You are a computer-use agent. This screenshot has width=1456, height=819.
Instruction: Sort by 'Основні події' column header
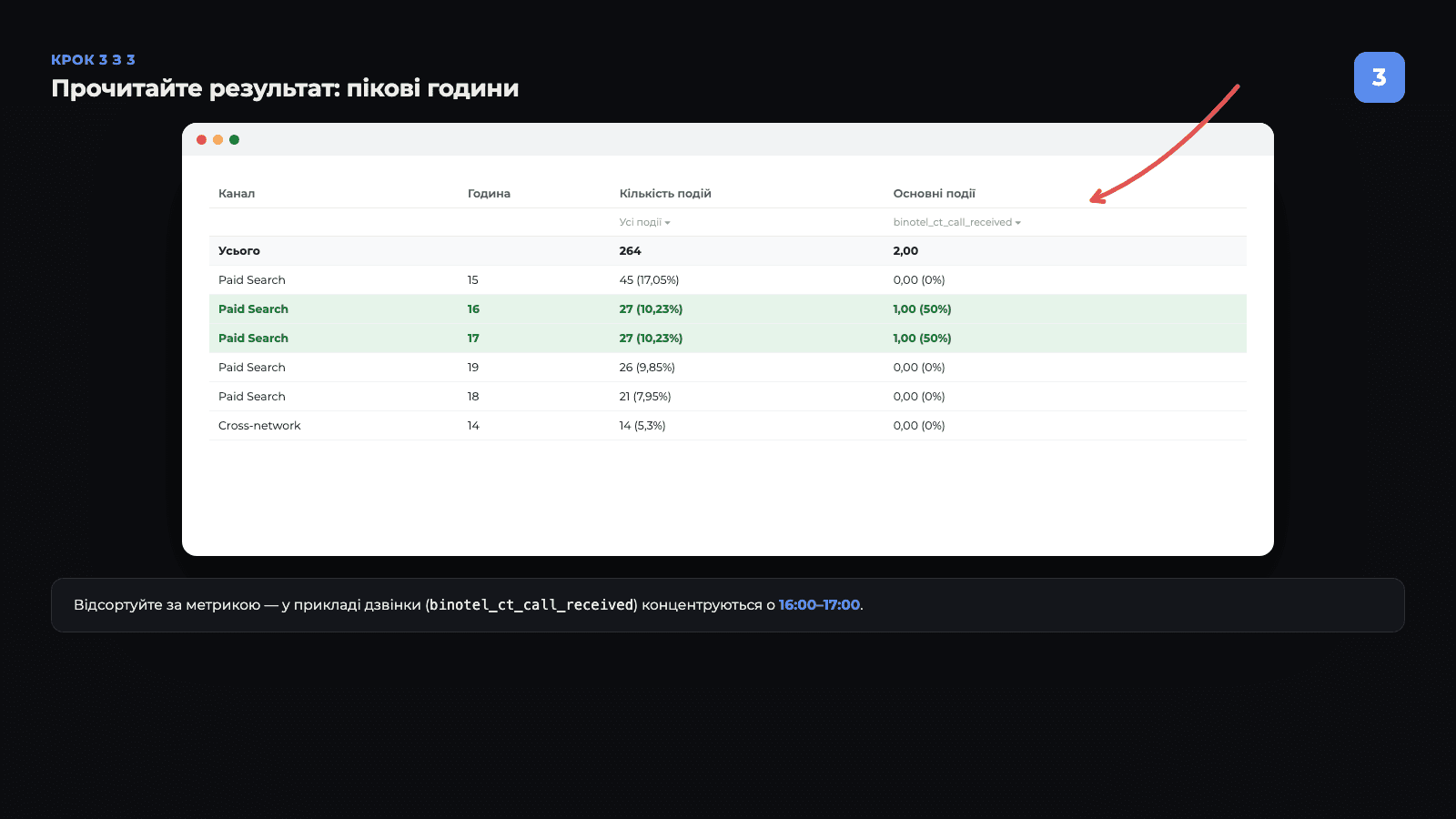(x=934, y=193)
